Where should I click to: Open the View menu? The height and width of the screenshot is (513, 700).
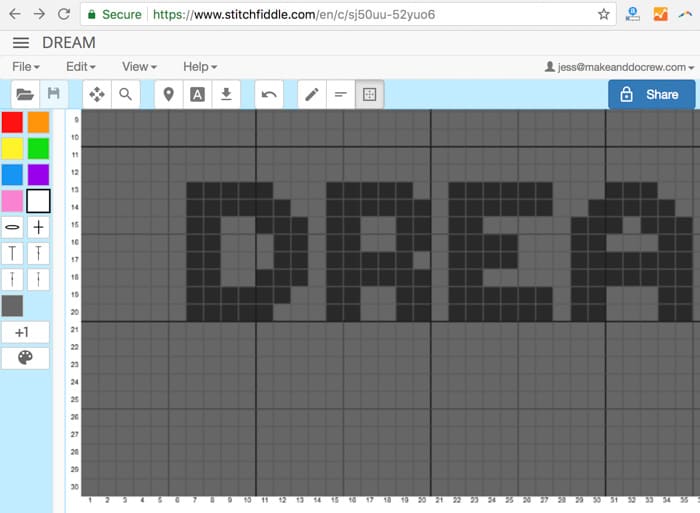139,67
